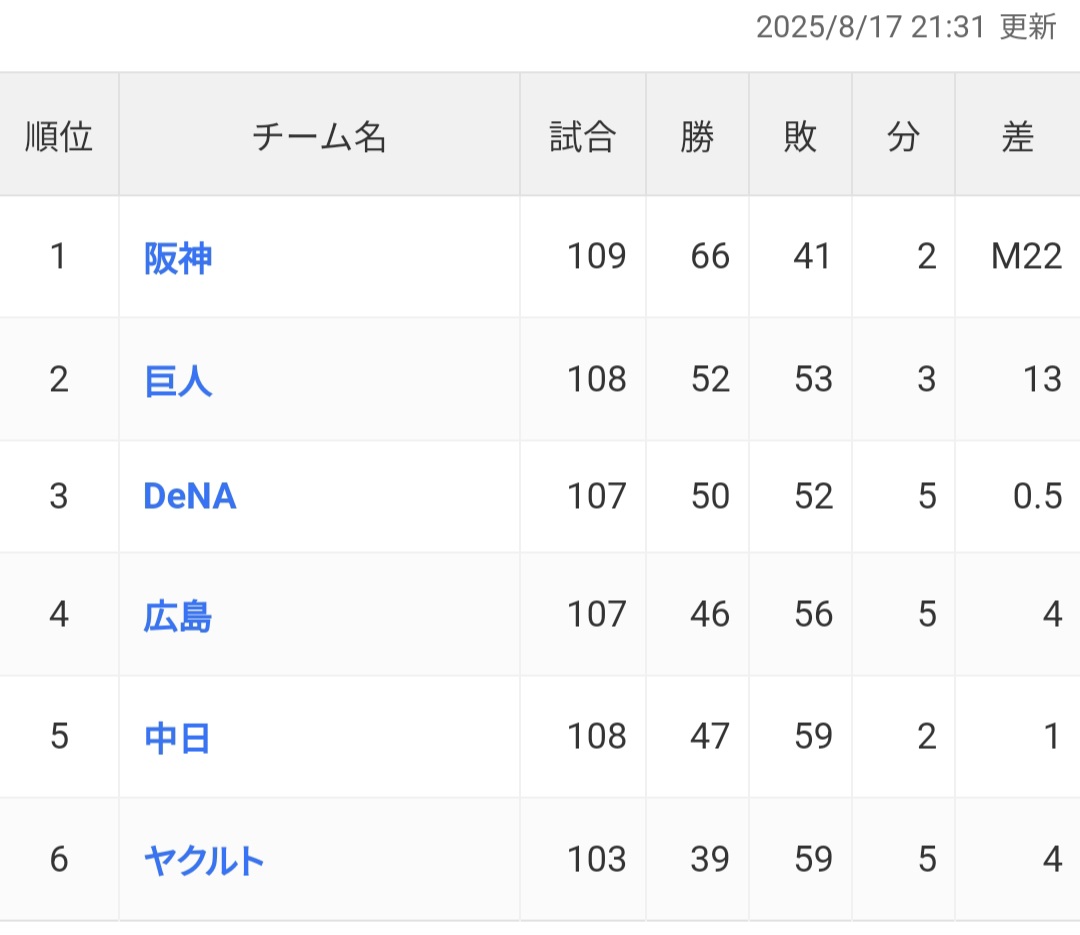1080x935 pixels.
Task: Click the 勝 column header
Action: pyautogui.click(x=697, y=136)
